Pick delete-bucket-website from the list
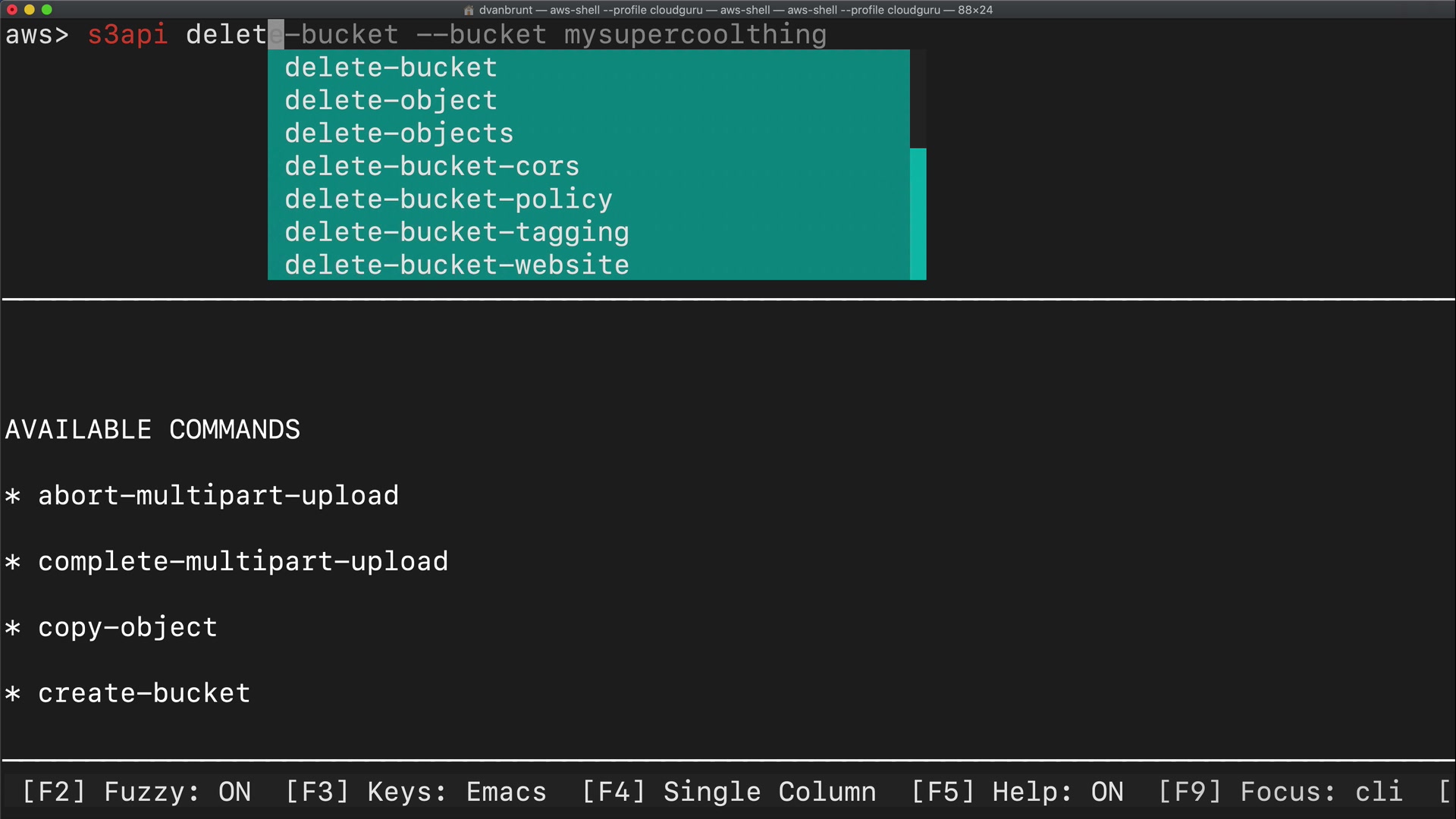Screen dimensions: 1456x819 pyautogui.click(x=457, y=265)
